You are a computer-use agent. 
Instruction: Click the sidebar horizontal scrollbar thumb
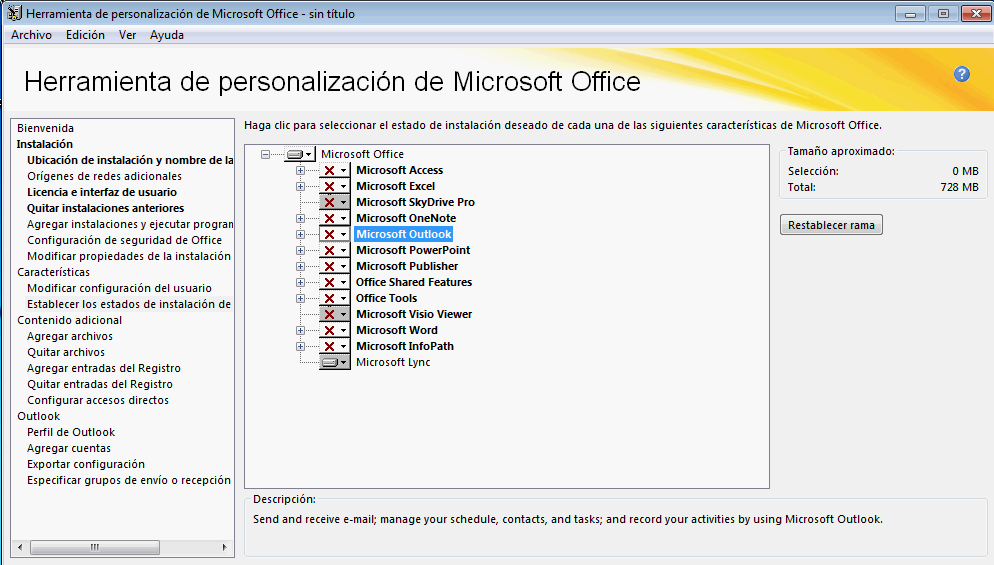click(95, 547)
